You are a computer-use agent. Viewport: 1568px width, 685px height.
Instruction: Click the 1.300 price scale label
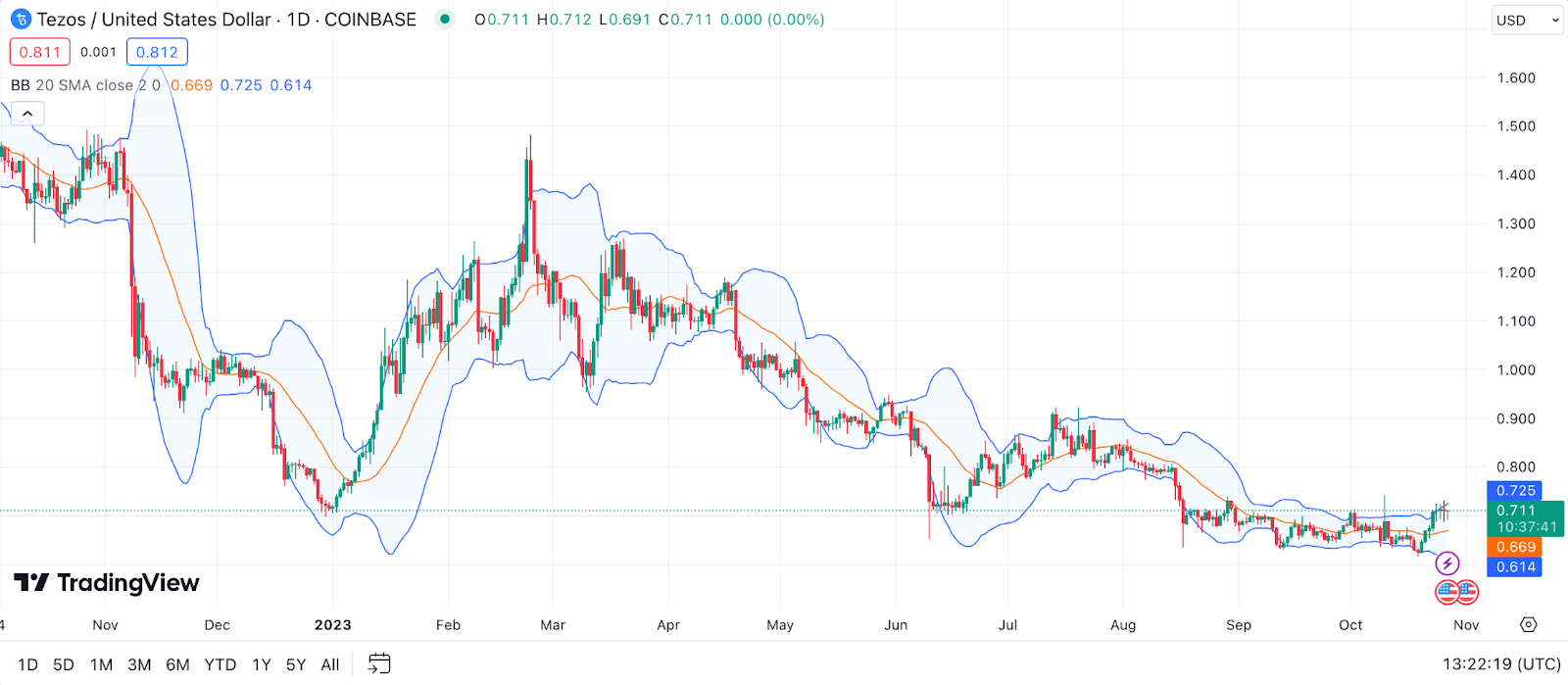[x=1516, y=224]
